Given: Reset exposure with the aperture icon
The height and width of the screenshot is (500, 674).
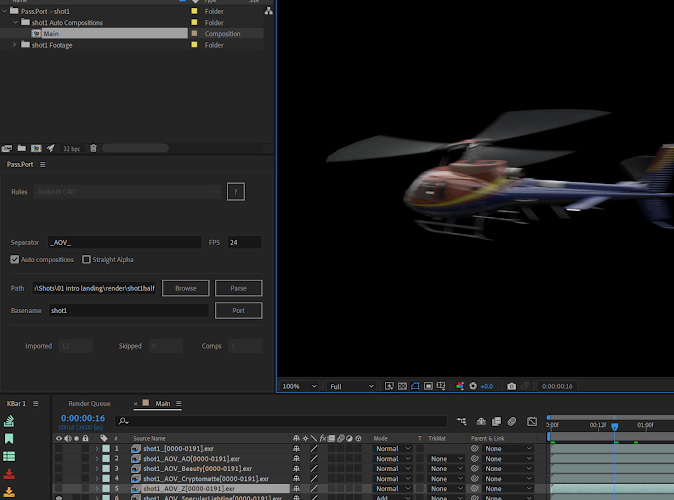Looking at the screenshot, I should tap(473, 386).
